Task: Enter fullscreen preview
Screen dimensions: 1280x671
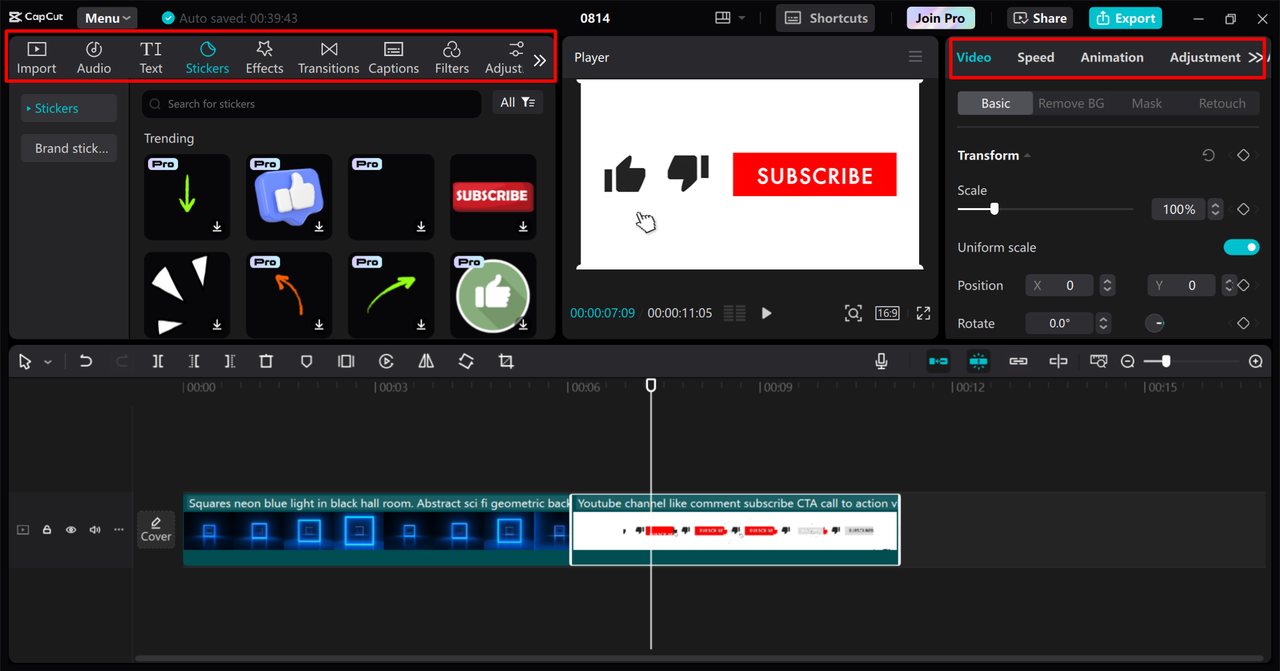Action: tap(923, 313)
